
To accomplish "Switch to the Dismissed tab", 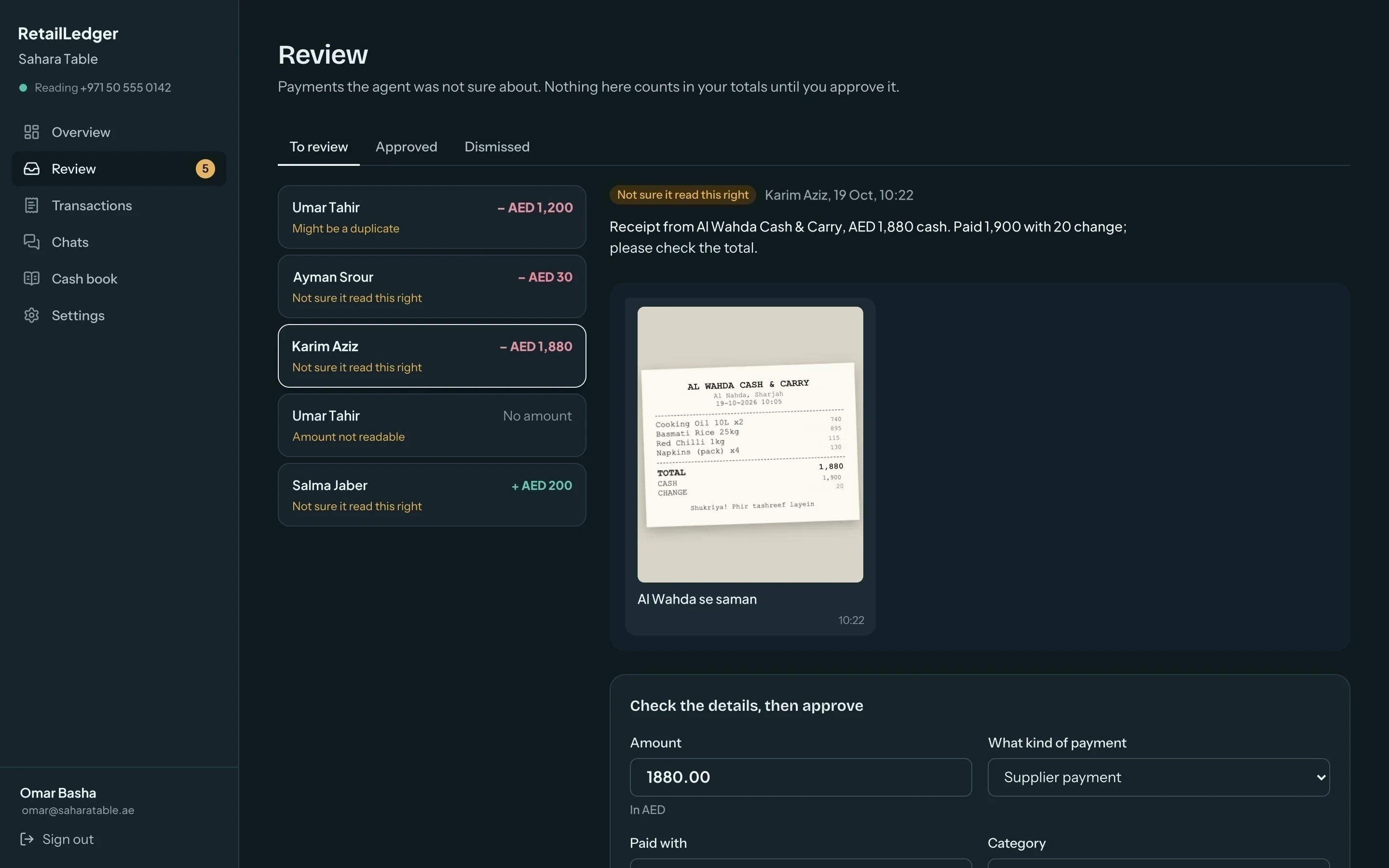I will [x=497, y=147].
